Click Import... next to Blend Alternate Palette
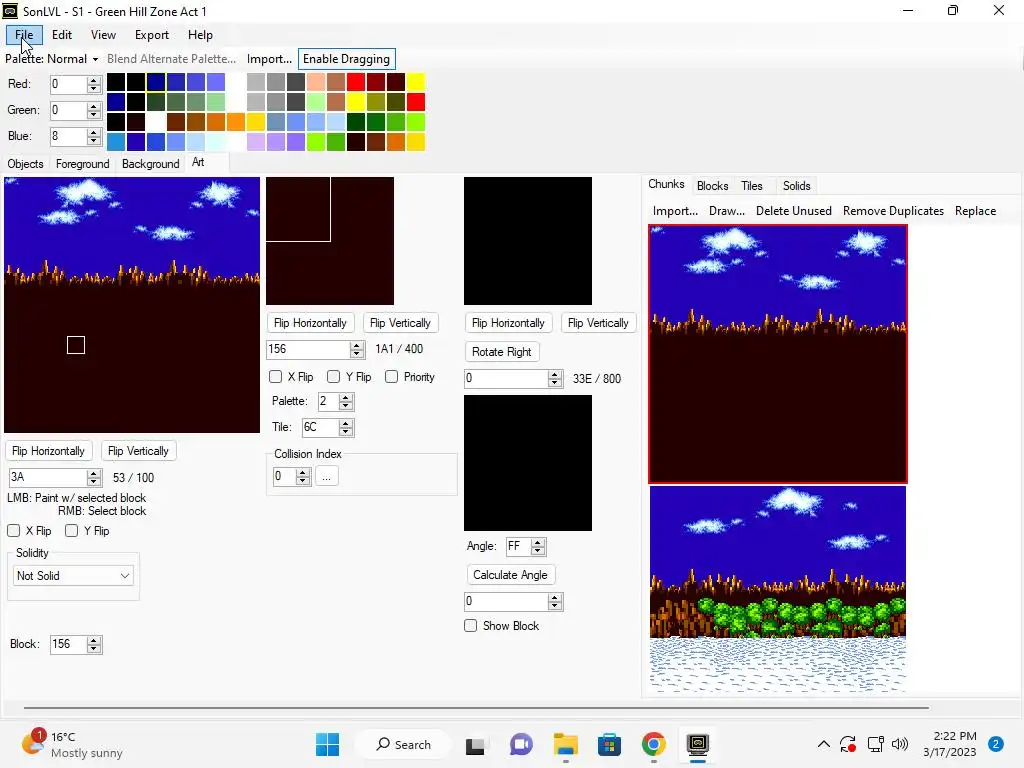 coord(269,59)
